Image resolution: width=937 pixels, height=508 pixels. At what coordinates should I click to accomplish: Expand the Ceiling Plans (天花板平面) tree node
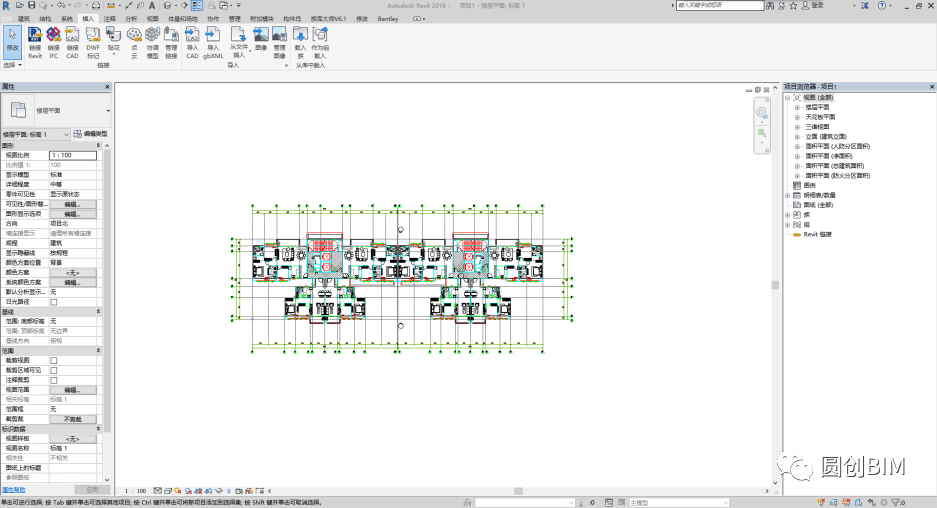[797, 117]
